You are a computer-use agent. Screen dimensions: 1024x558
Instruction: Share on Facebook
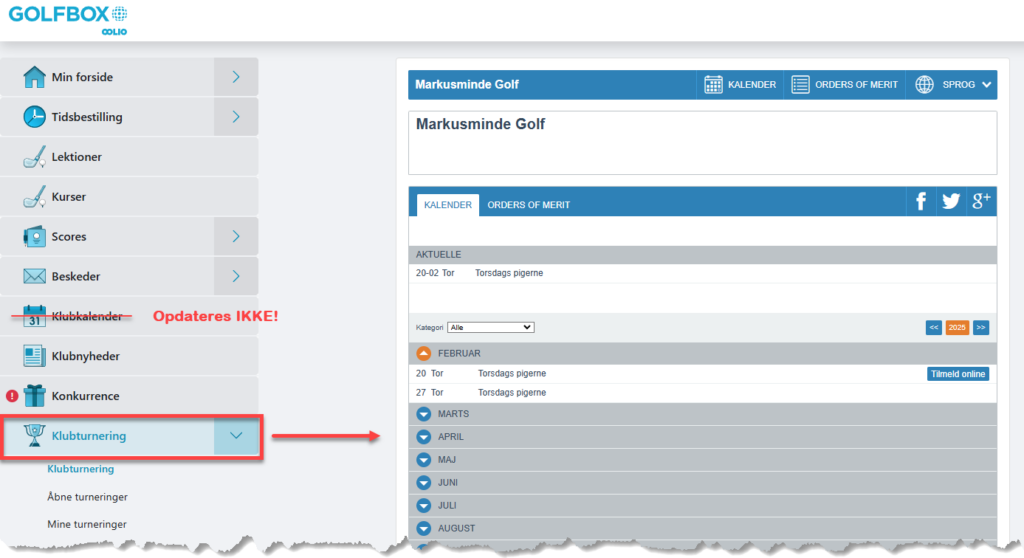pos(921,201)
